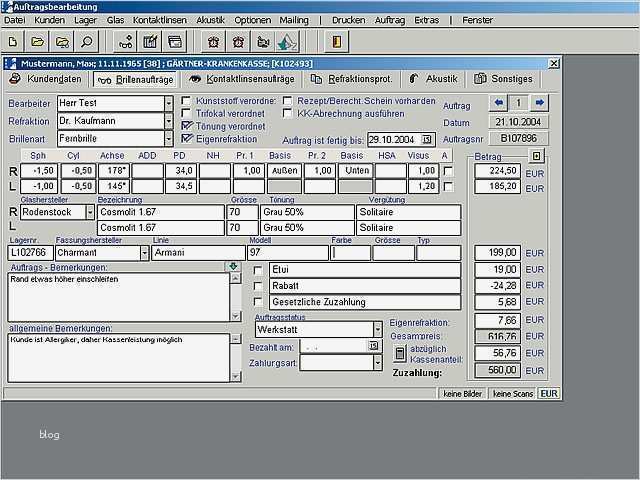This screenshot has width=640, height=480.
Task: Go to previous order with left arrow
Action: click(x=498, y=103)
